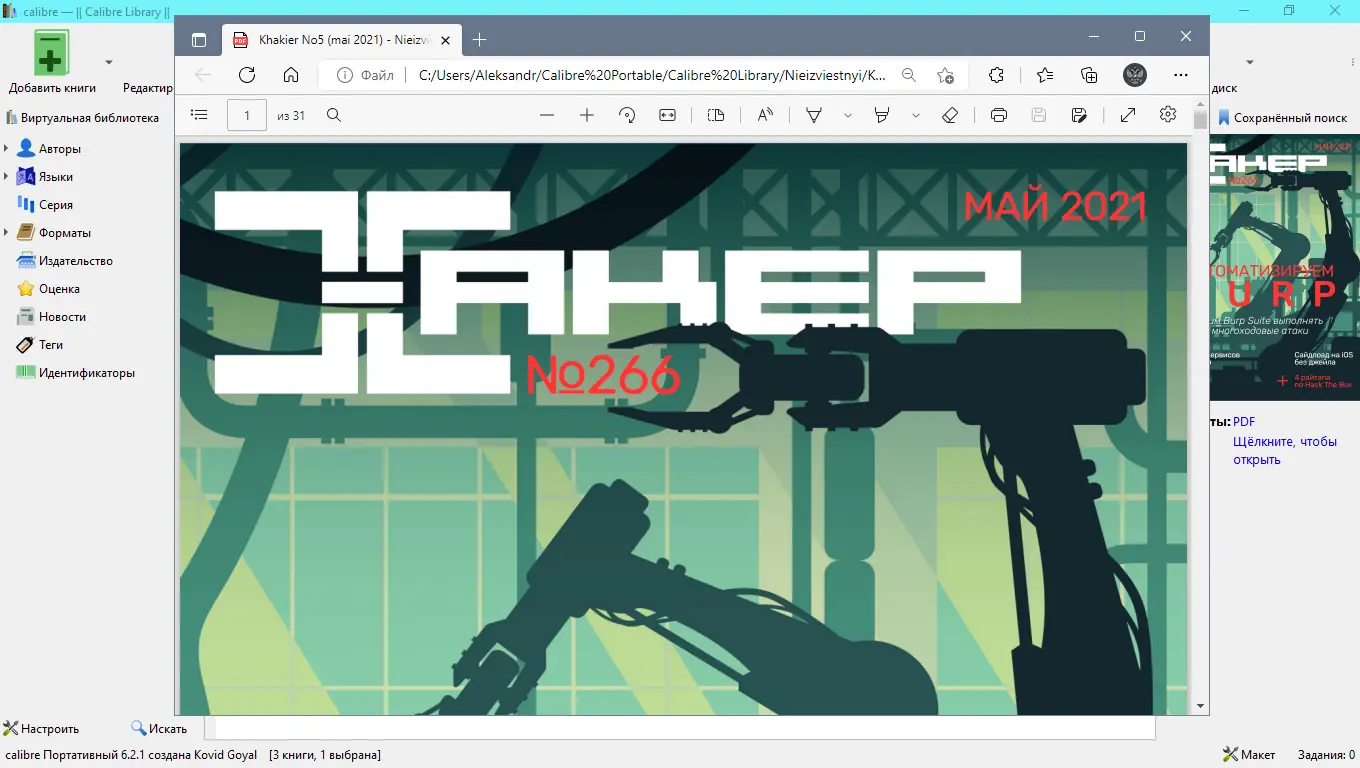Click the PDF Save as icon
Screen dimensions: 1360x768
1079,115
